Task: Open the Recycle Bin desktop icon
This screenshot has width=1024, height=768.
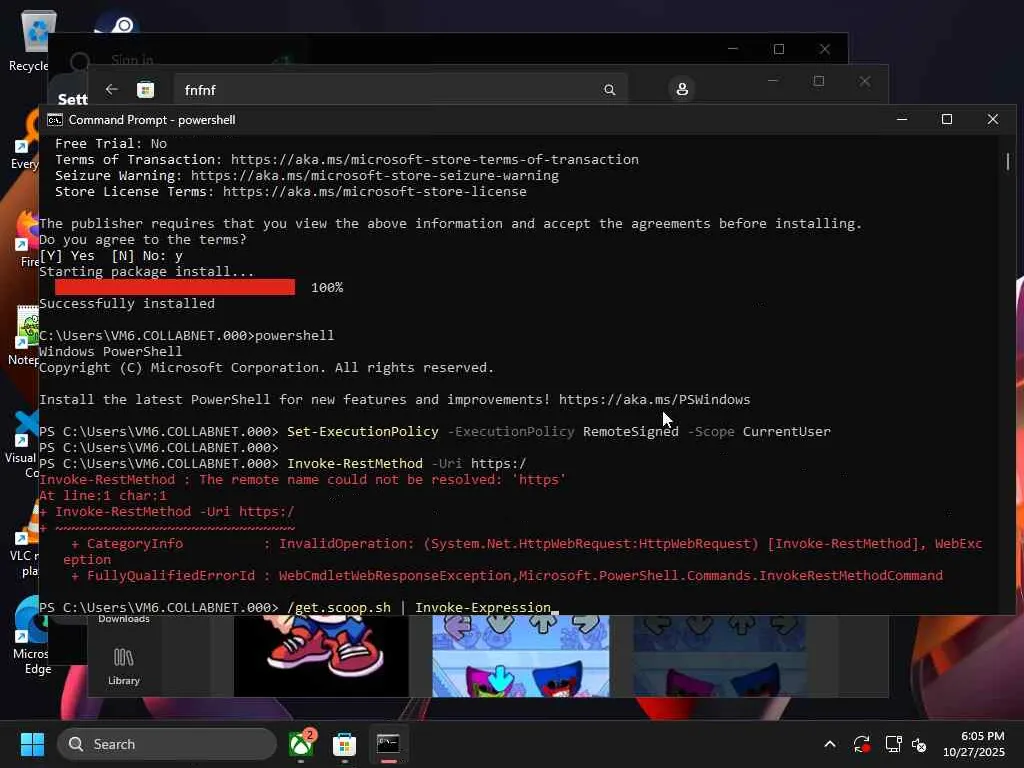Action: click(x=33, y=41)
